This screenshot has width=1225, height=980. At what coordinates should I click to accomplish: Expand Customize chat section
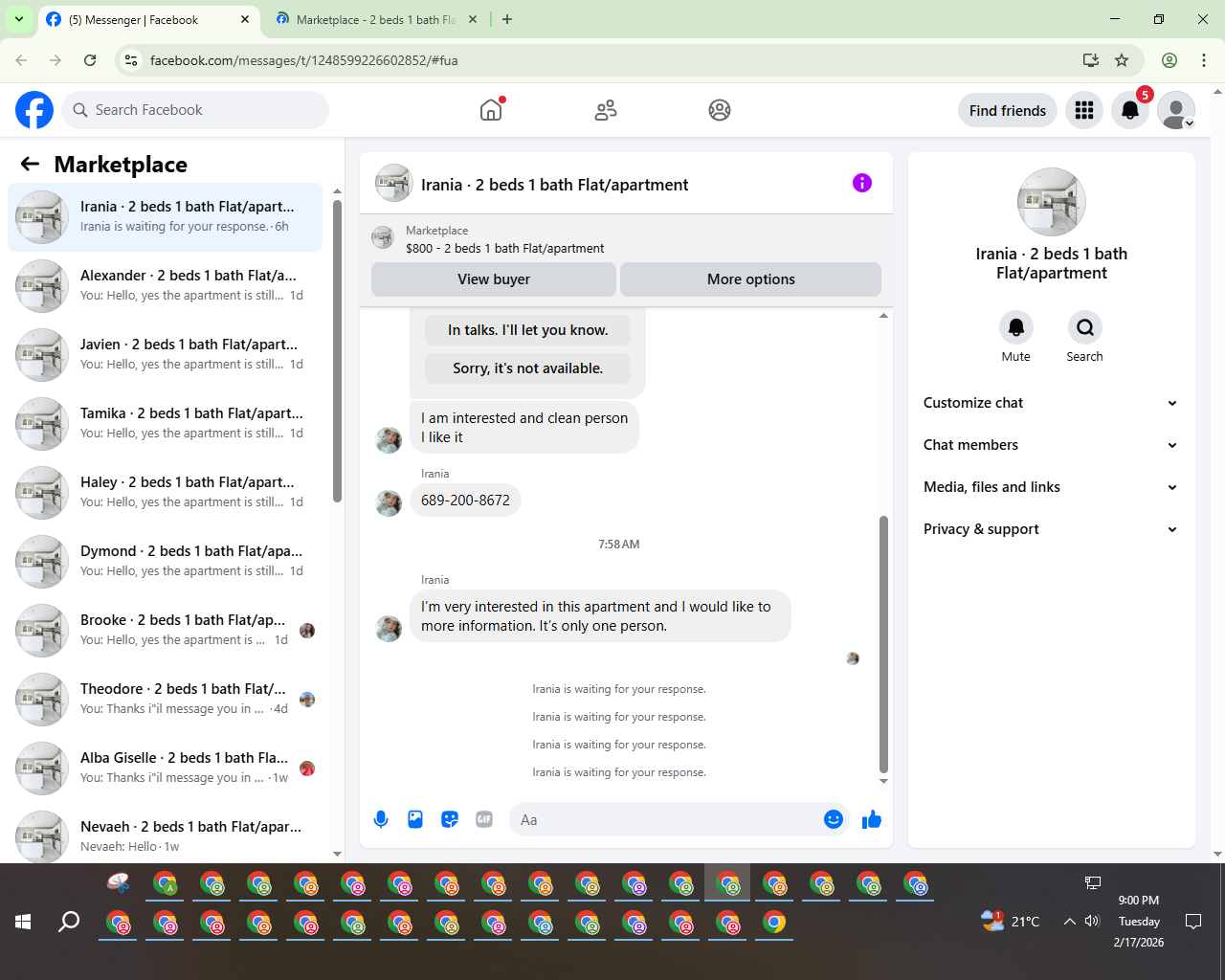coord(1051,403)
